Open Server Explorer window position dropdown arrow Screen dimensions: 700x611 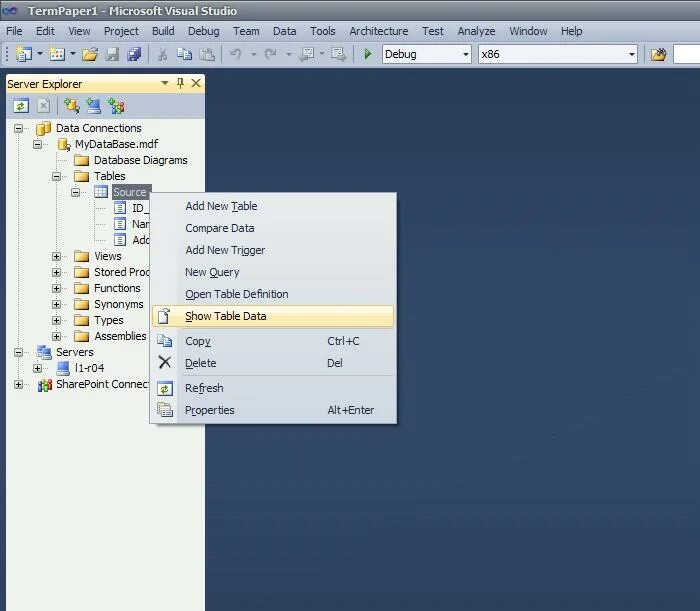click(x=165, y=83)
